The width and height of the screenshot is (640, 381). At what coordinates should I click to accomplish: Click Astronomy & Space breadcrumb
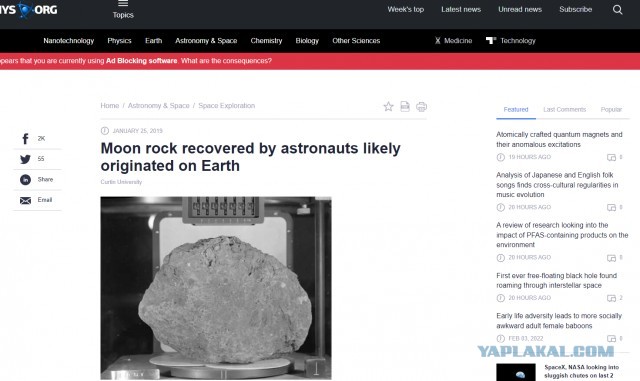[159, 105]
